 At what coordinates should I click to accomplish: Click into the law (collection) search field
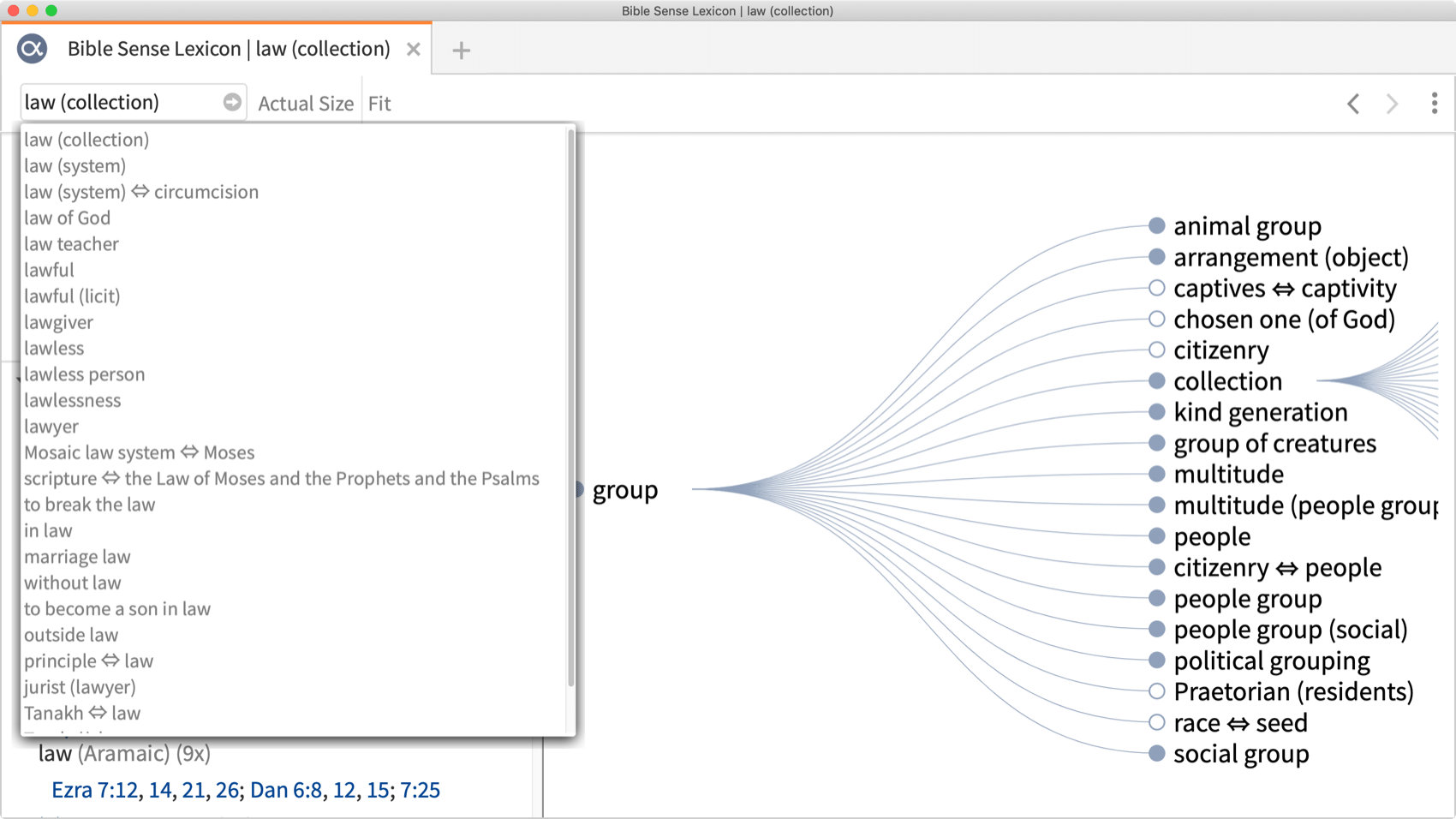coord(120,102)
